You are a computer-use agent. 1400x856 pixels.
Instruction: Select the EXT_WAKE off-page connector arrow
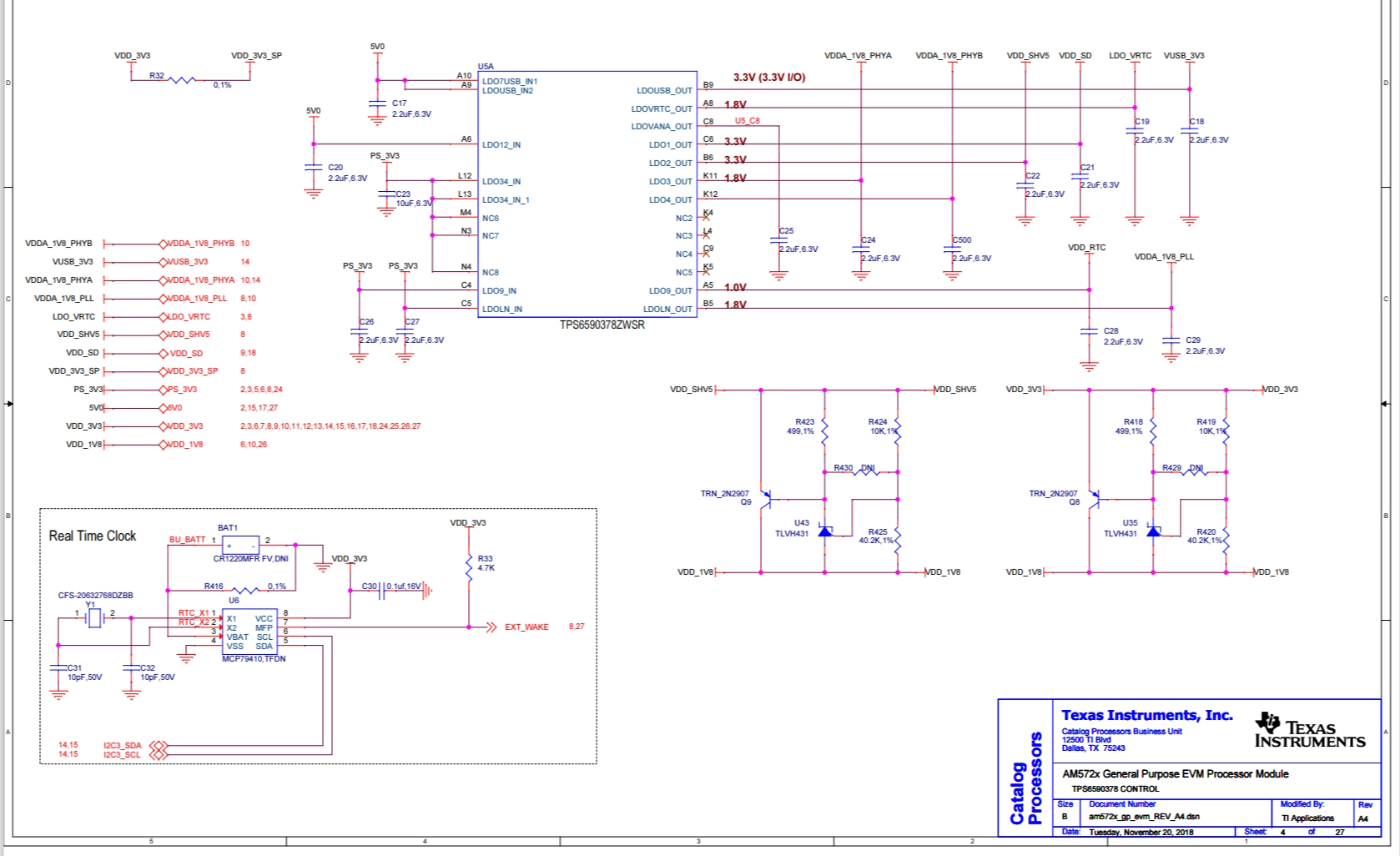(491, 627)
